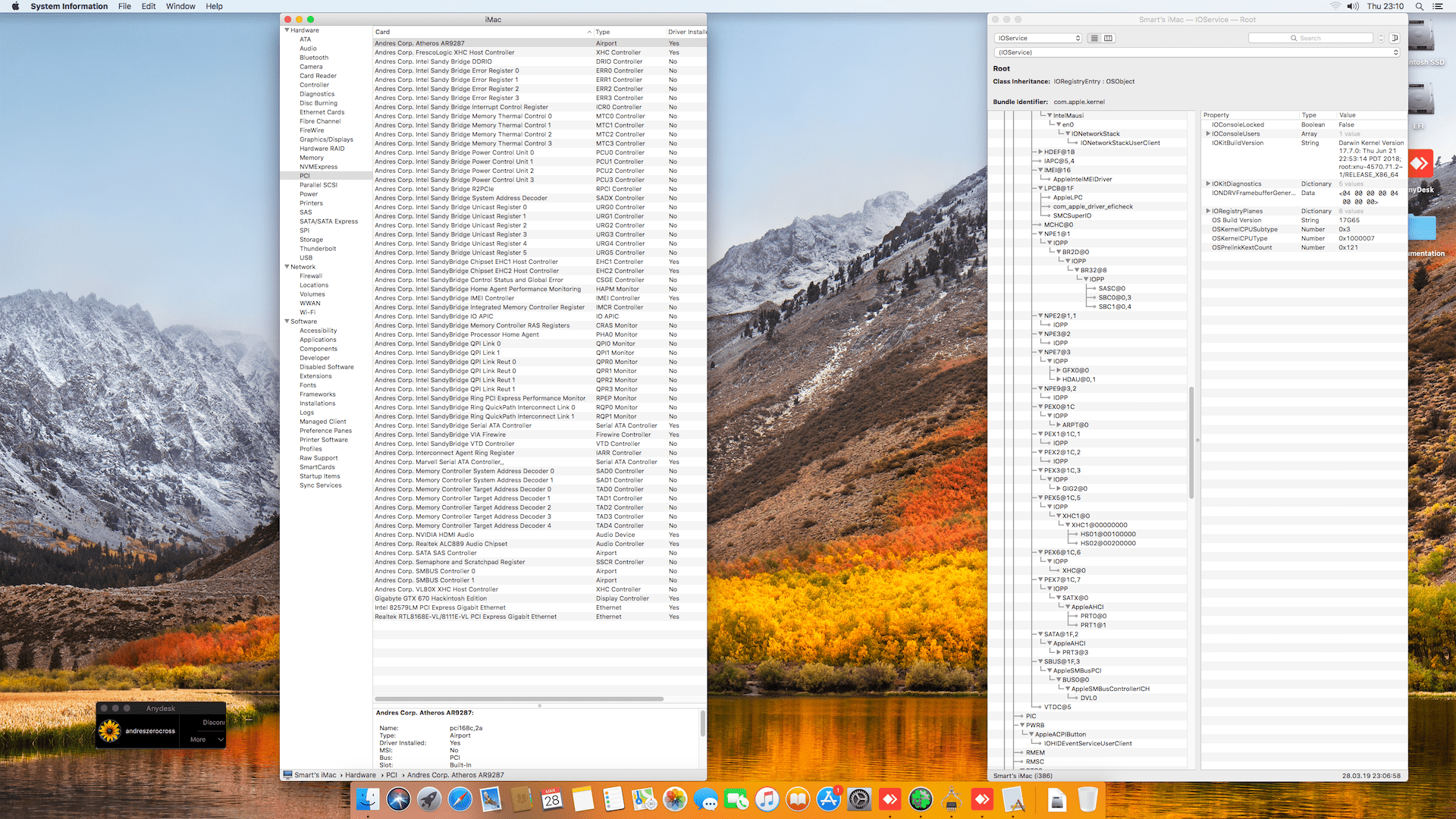Open FaceTime icon in Dock
Image resolution: width=1456 pixels, height=819 pixels.
(x=736, y=799)
